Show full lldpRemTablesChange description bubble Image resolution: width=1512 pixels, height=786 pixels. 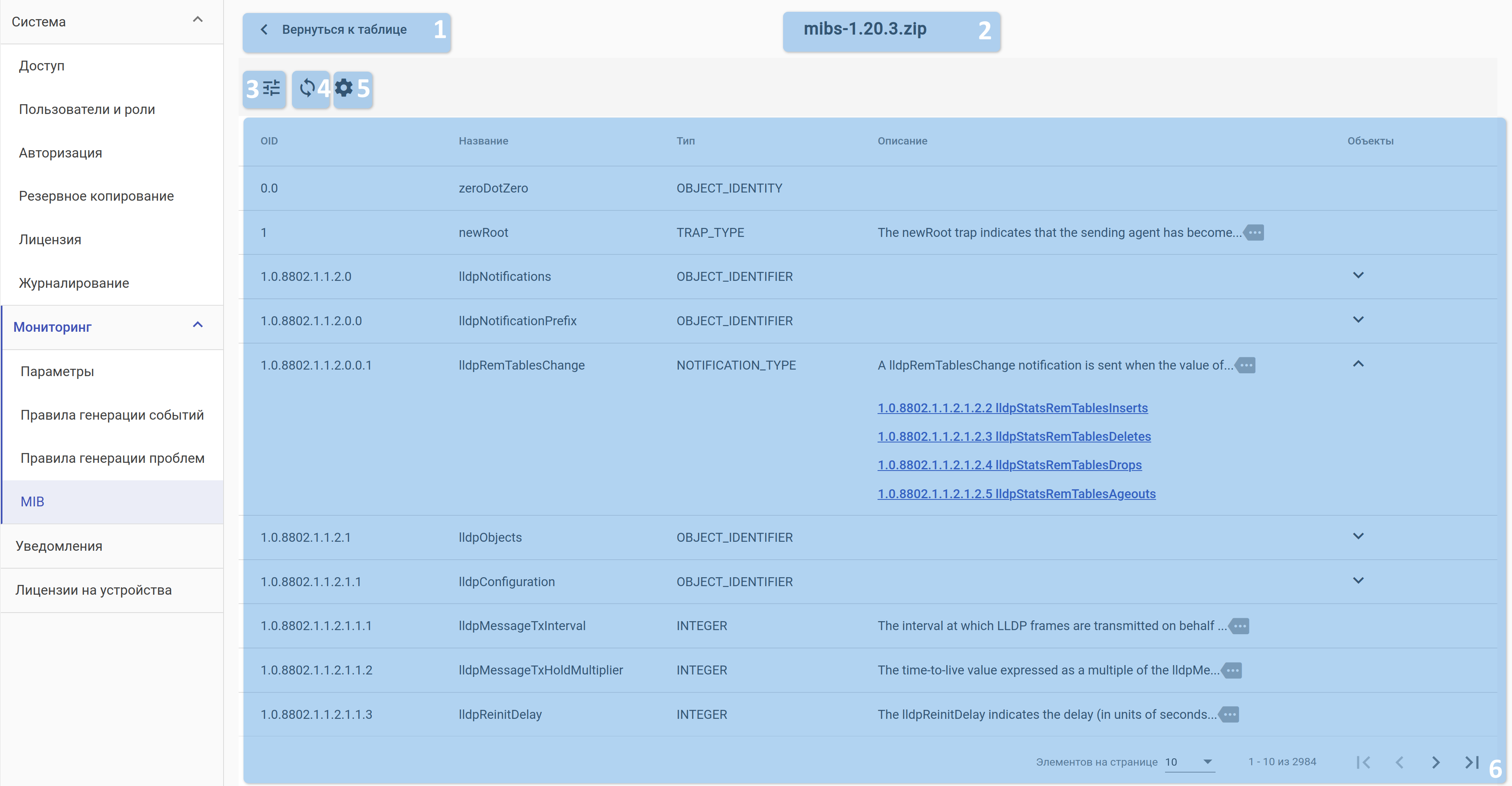coord(1246,365)
